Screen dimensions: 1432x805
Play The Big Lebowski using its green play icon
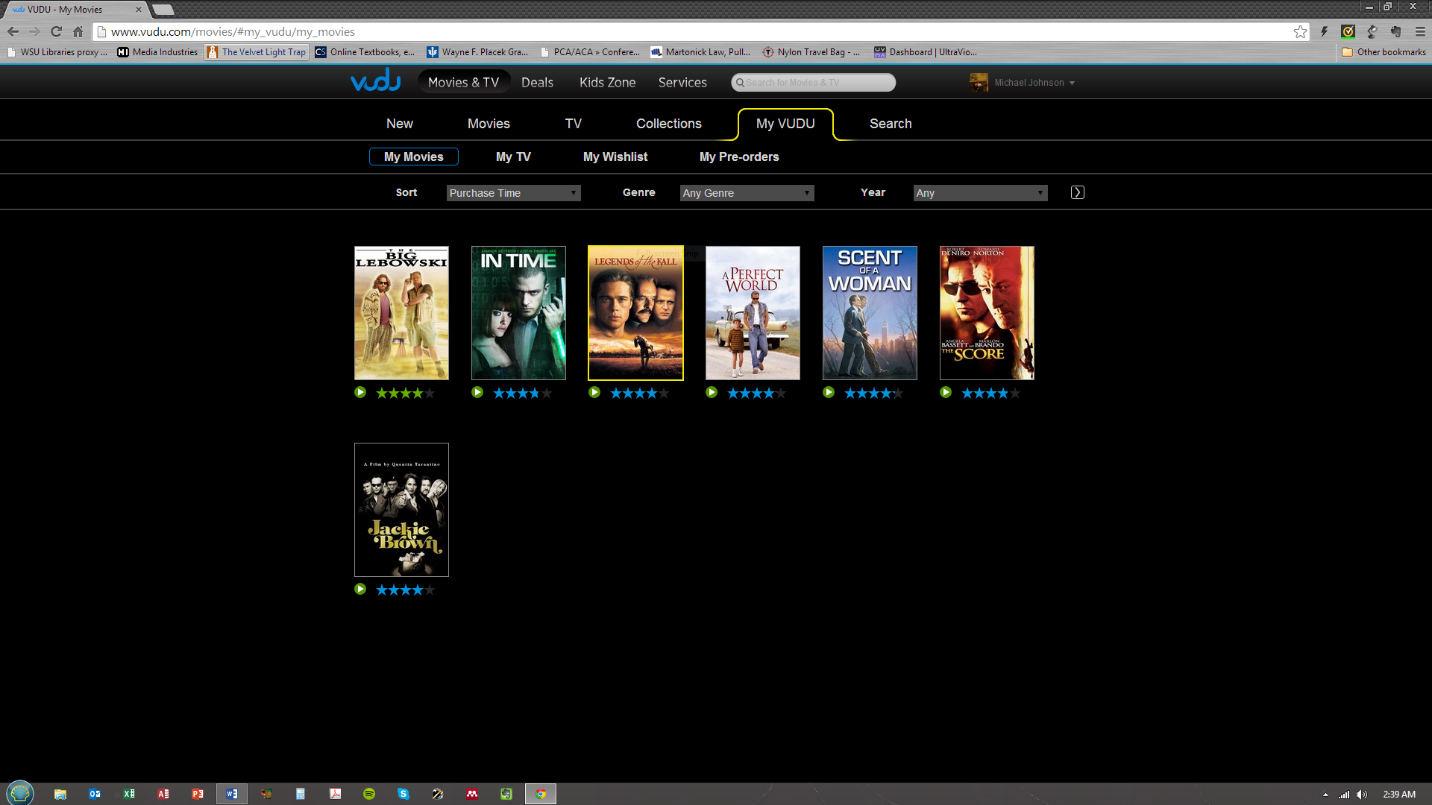point(360,392)
